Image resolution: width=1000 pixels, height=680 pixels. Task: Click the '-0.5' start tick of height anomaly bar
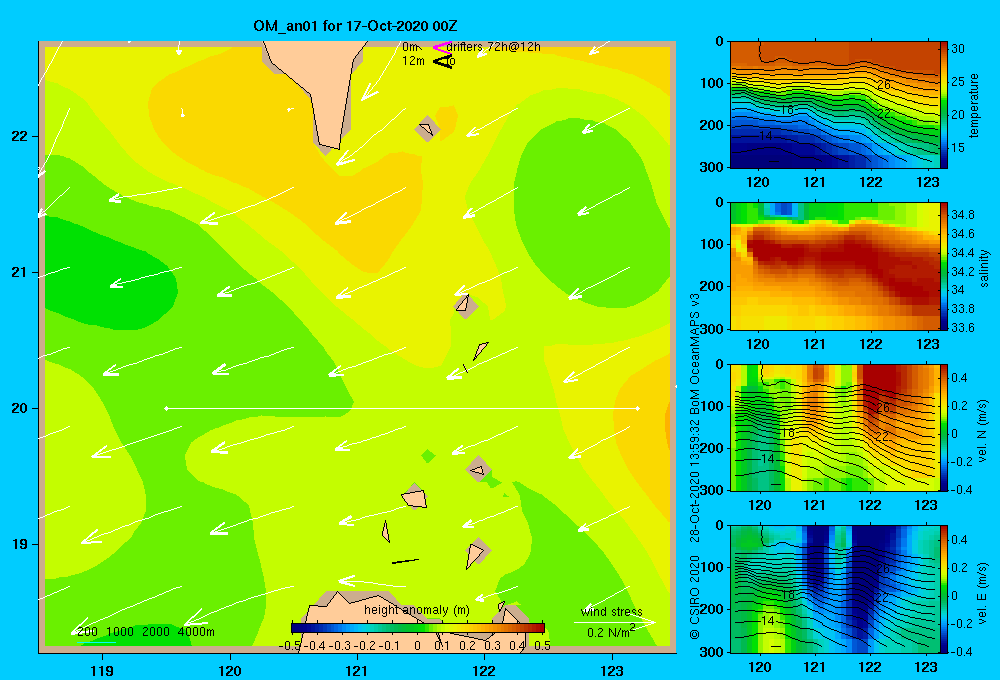point(290,646)
